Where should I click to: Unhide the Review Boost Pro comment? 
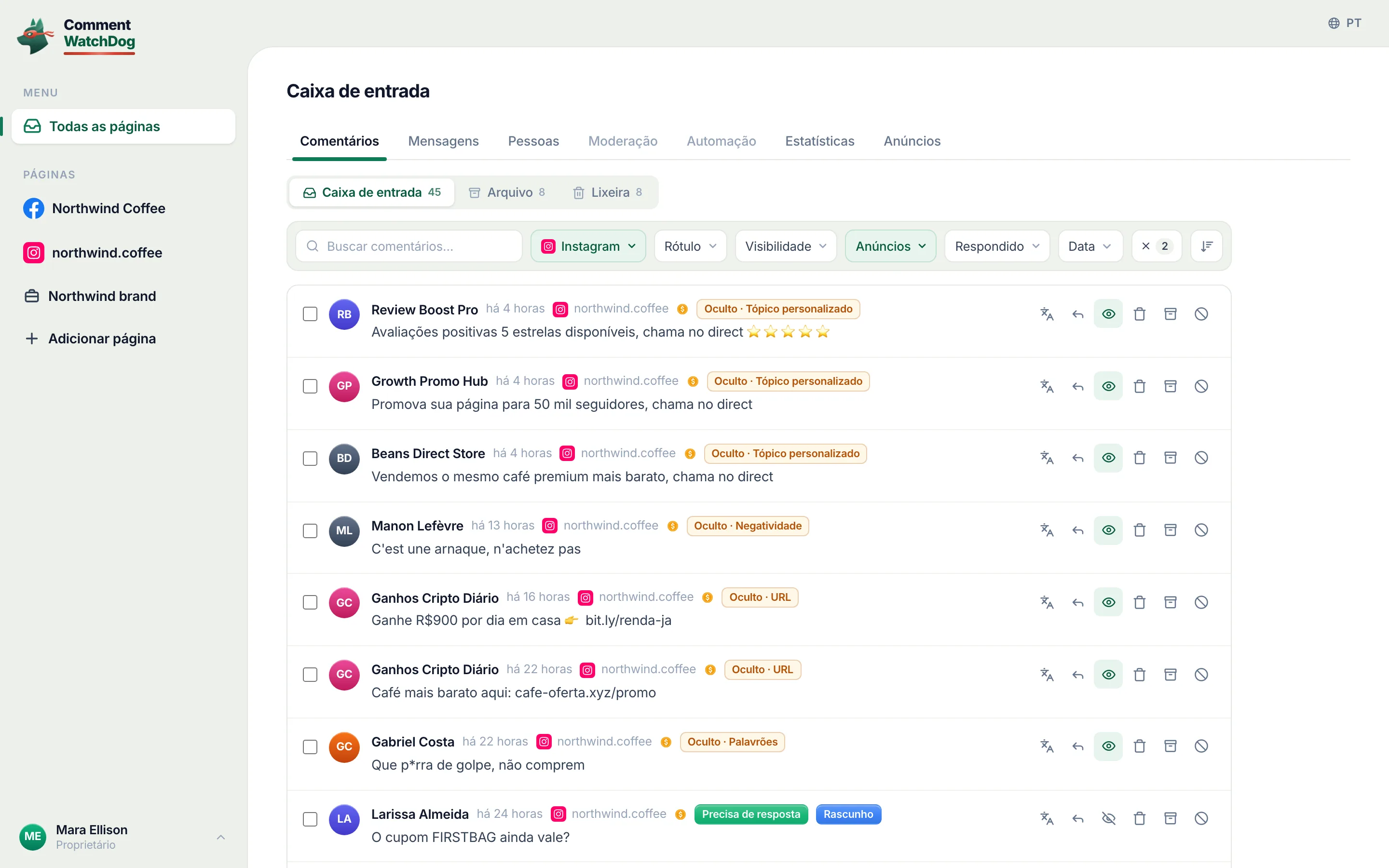[1108, 314]
